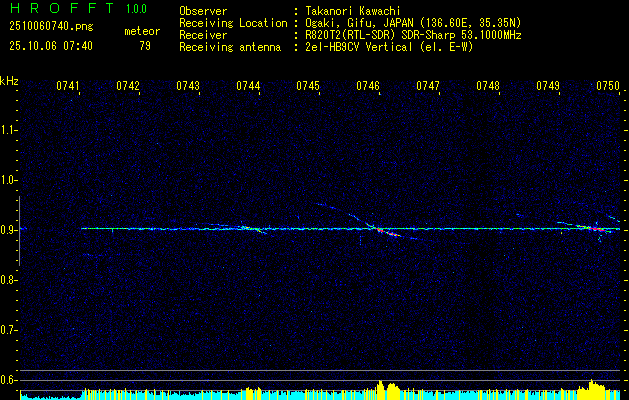This screenshot has height=400, width=629.
Task: Click the tall yellow power peak below 0746
Action: click(x=380, y=390)
